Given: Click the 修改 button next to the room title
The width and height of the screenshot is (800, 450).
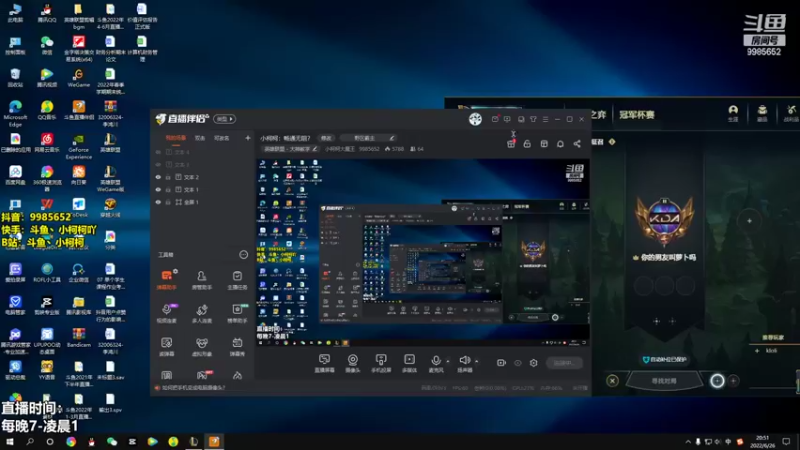Looking at the screenshot, I should (326, 138).
